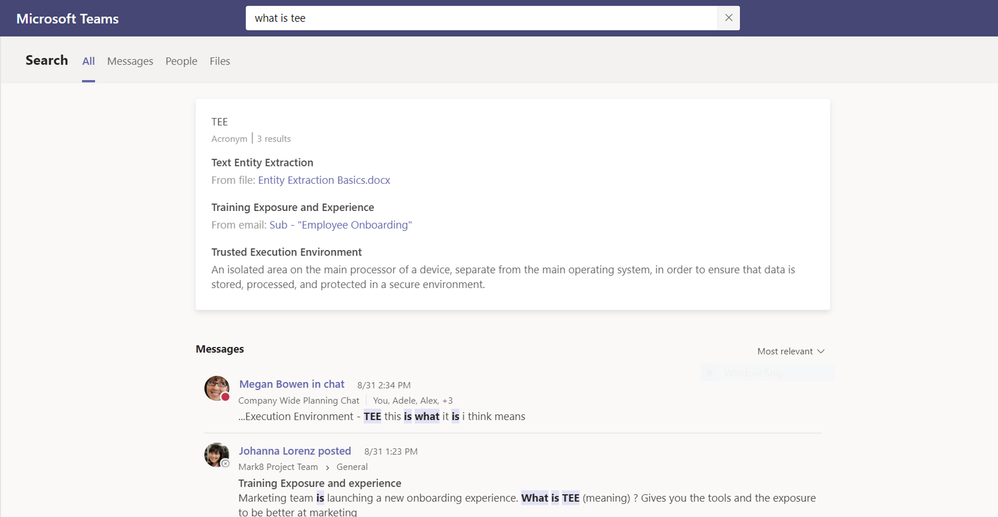Viewport: 998px width, 517px height.
Task: Click the "You, Adele, Alex, +3" participants text
Action: 413,400
